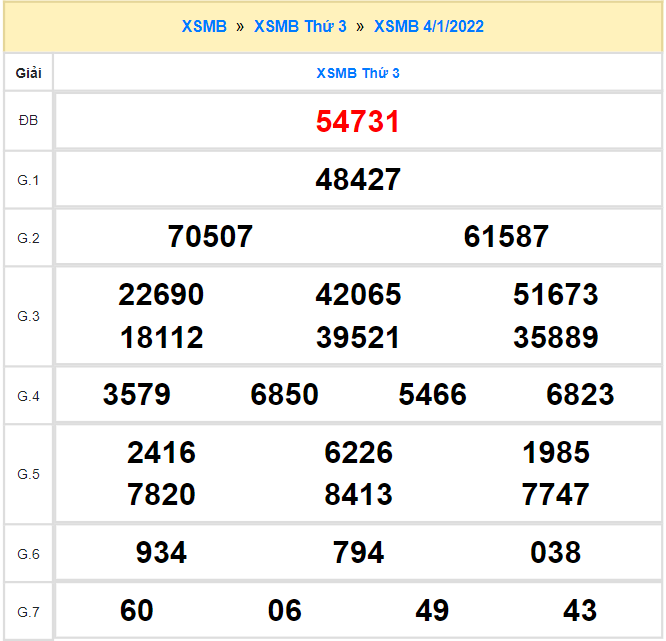The image size is (666, 641).
Task: Select the G.2 number 70507
Action: [x=211, y=237]
